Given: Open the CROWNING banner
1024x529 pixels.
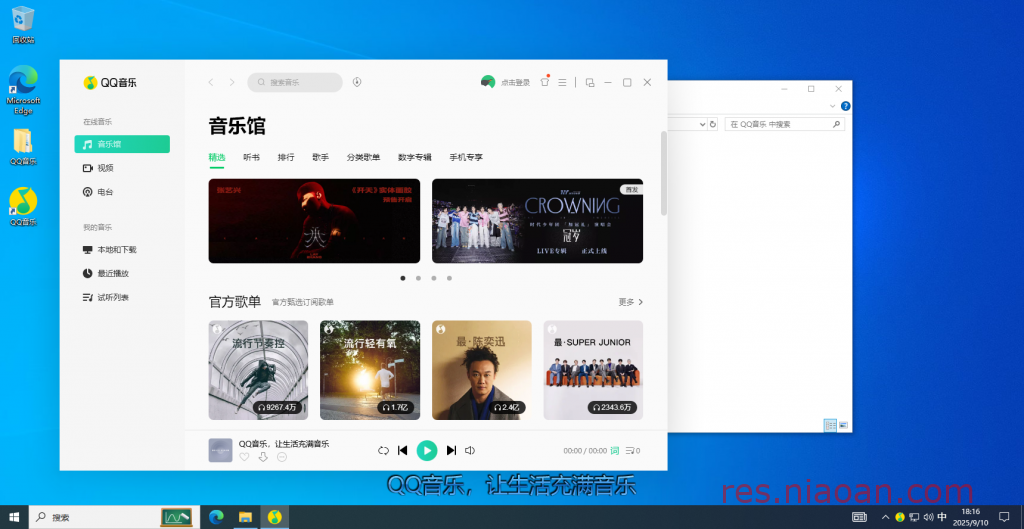Looking at the screenshot, I should pos(537,221).
